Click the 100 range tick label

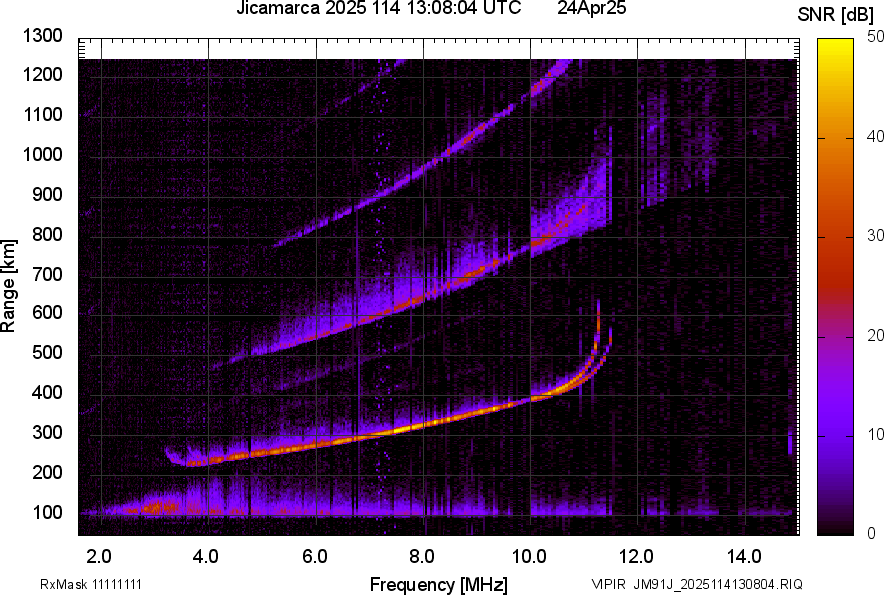(48, 512)
